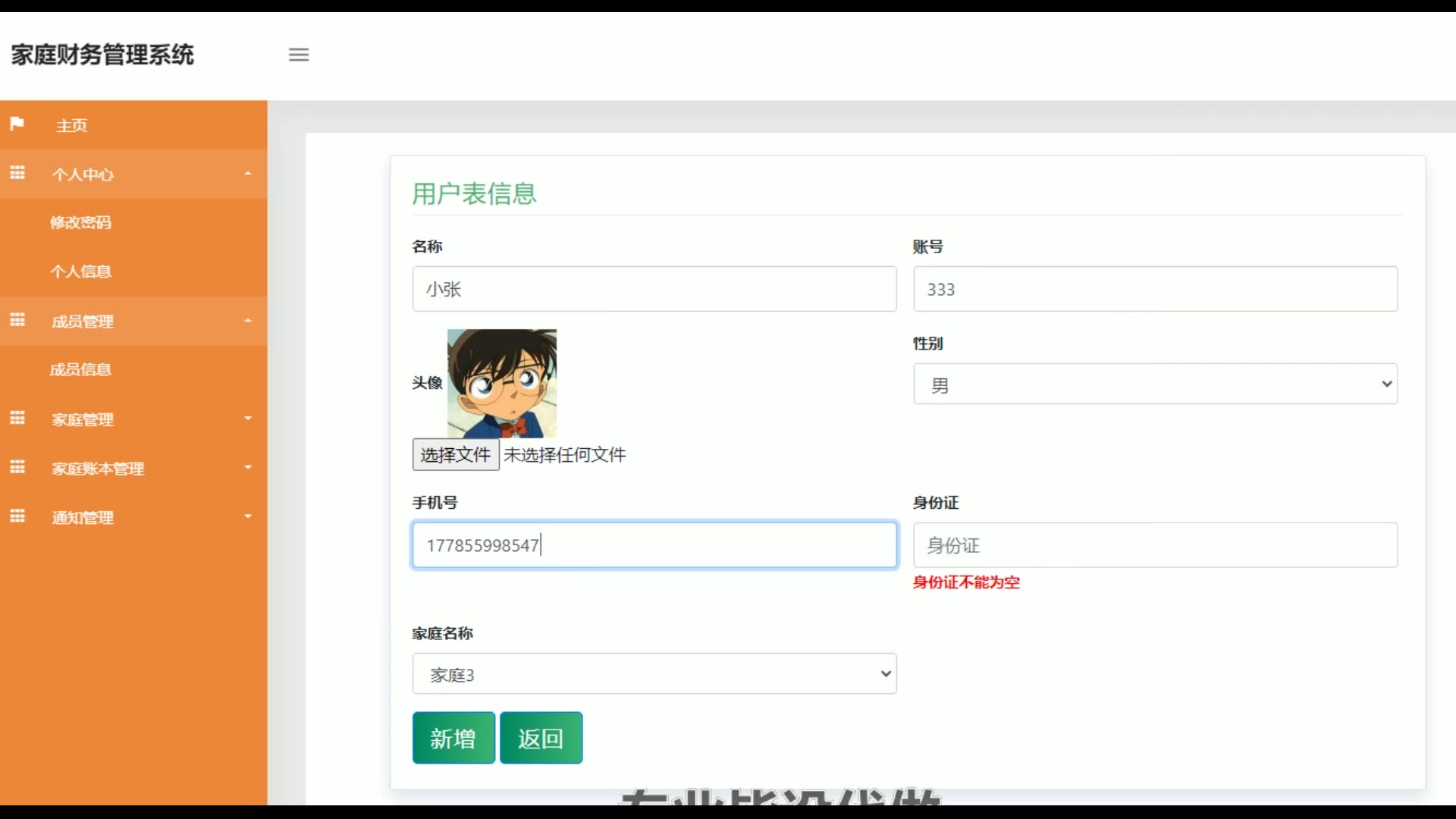Expand the 家庭账本管理 submenu arrow
The width and height of the screenshot is (1456, 819).
[248, 468]
